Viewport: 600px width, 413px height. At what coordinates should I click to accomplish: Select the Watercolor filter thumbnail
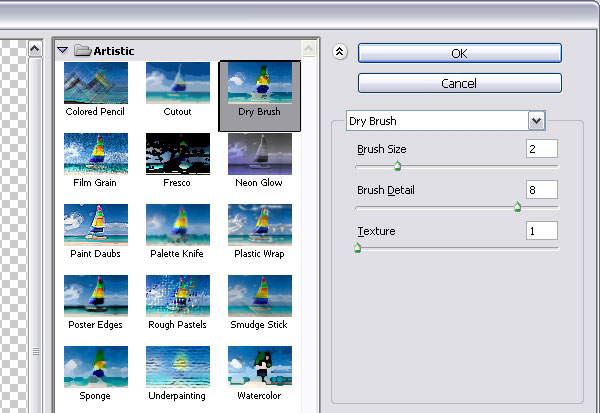pyautogui.click(x=259, y=367)
